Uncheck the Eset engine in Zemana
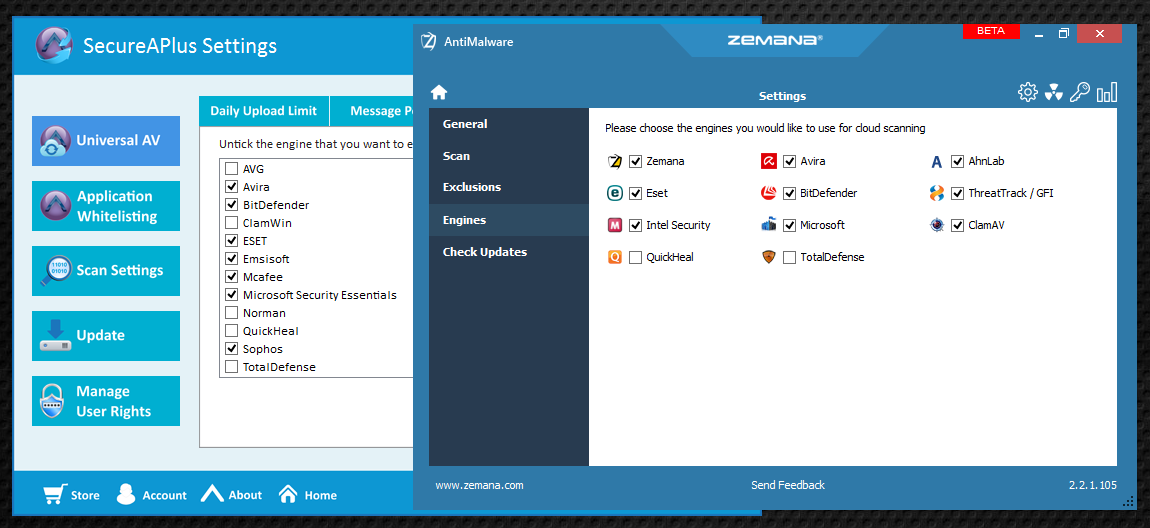 [x=636, y=193]
